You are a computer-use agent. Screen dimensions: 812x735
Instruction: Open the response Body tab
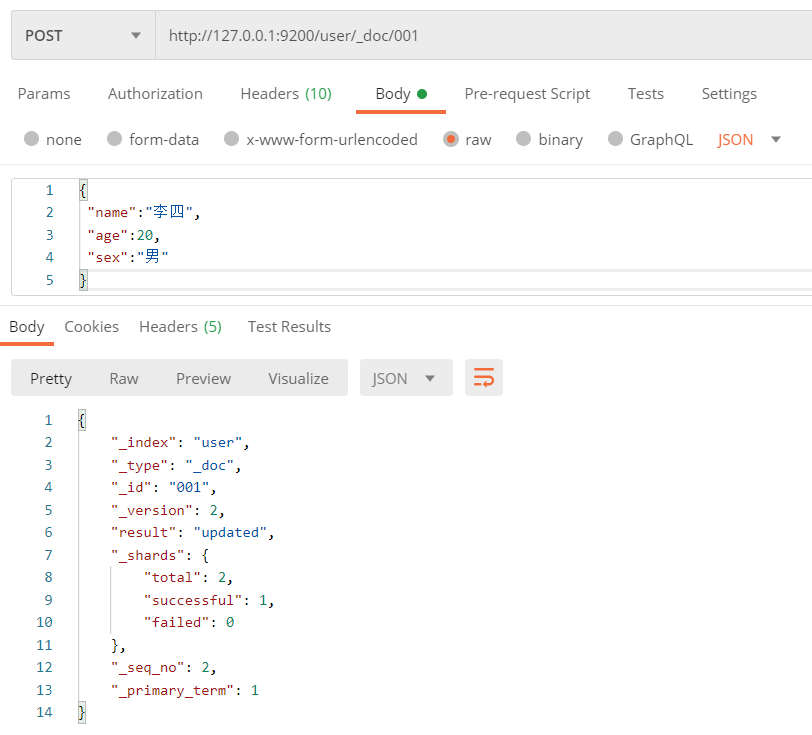(27, 327)
